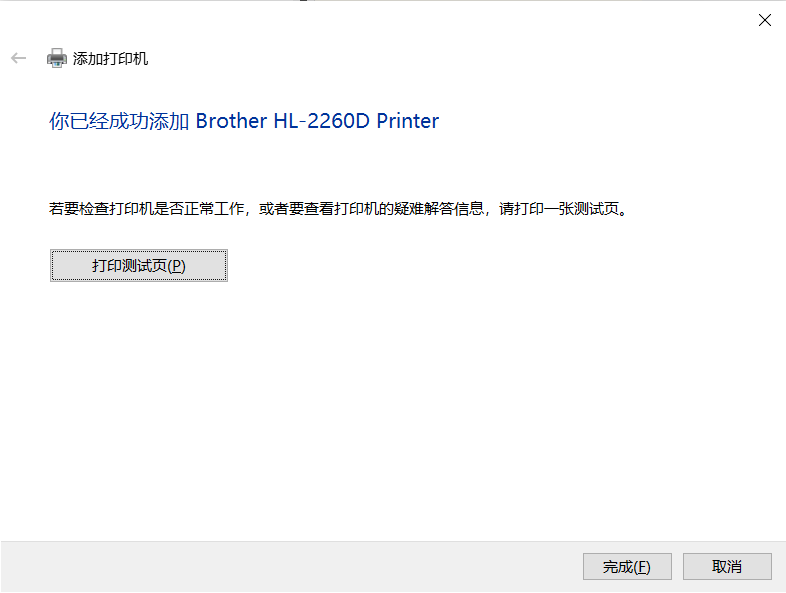
Task: Select the 你已经成功添加 success message
Action: (x=119, y=121)
